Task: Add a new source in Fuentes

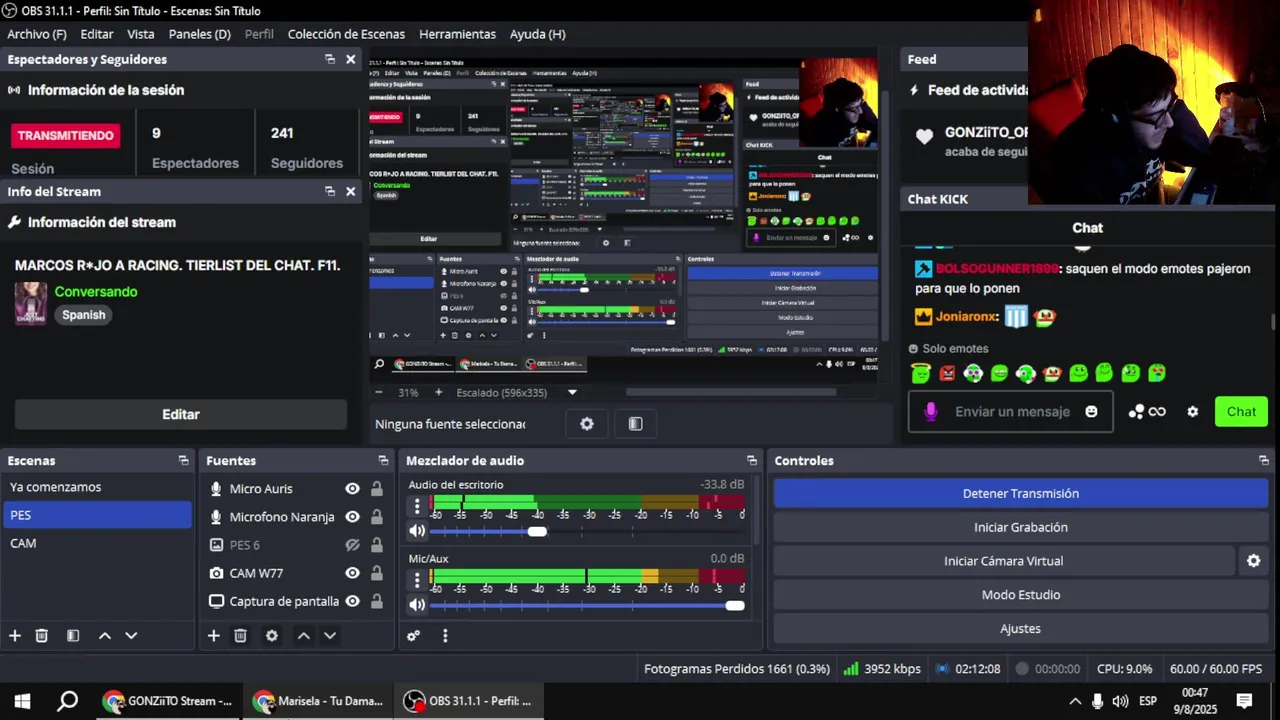Action: [x=213, y=636]
